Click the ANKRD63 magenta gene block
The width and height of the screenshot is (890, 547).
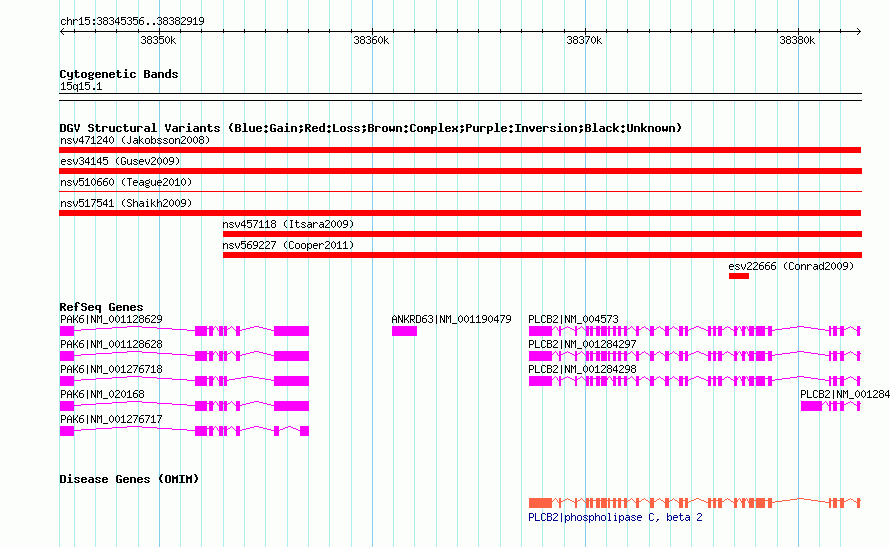coord(404,331)
